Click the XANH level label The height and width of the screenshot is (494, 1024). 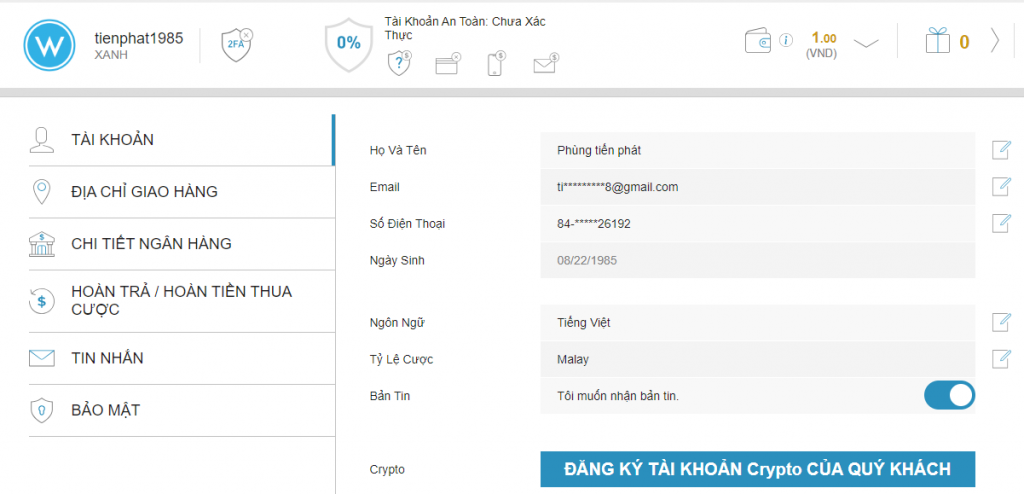pyautogui.click(x=111, y=55)
